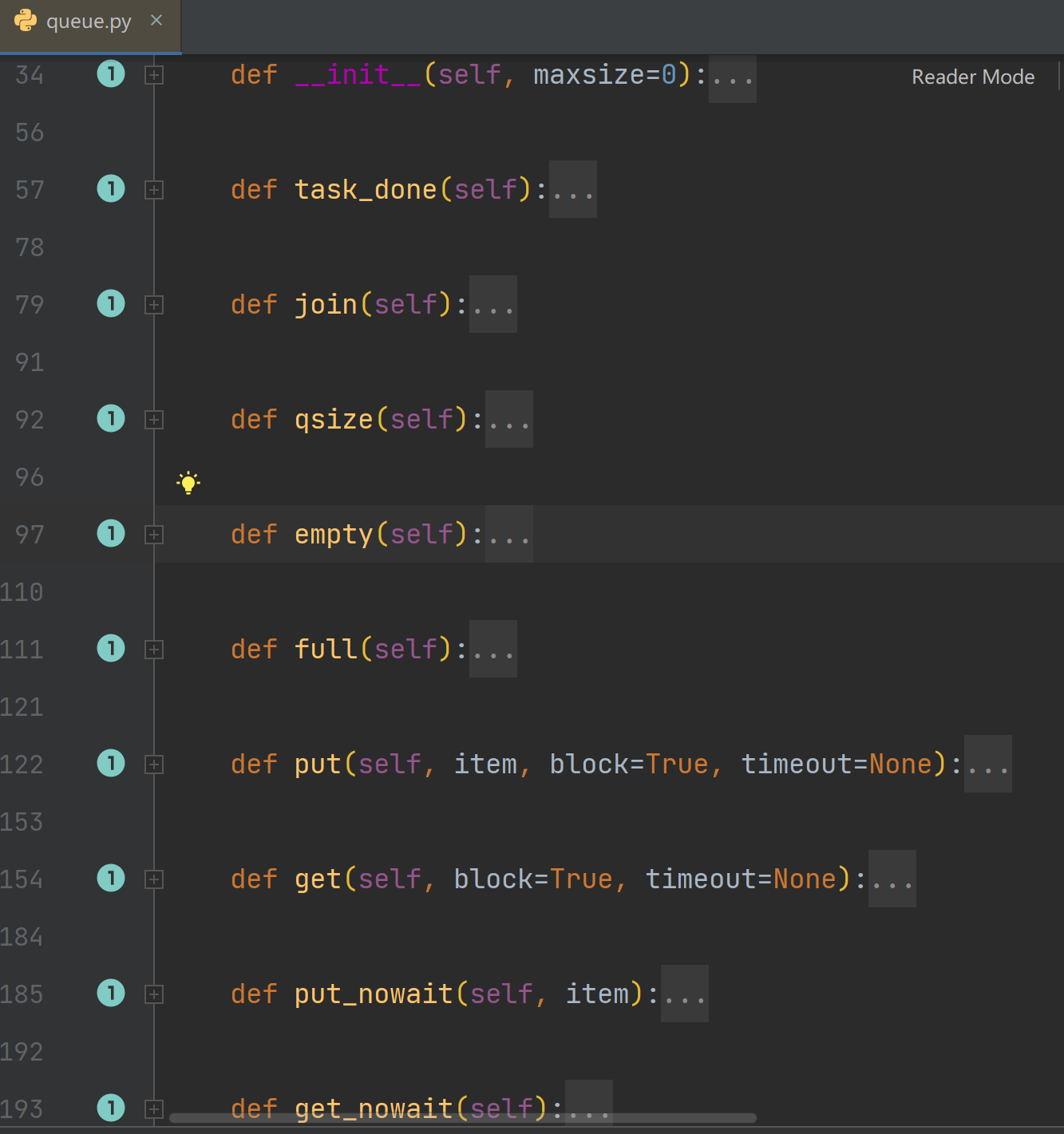Click the horizontal scrollbar at editor bottom
Viewport: 1064px width, 1134px height.
463,1117
